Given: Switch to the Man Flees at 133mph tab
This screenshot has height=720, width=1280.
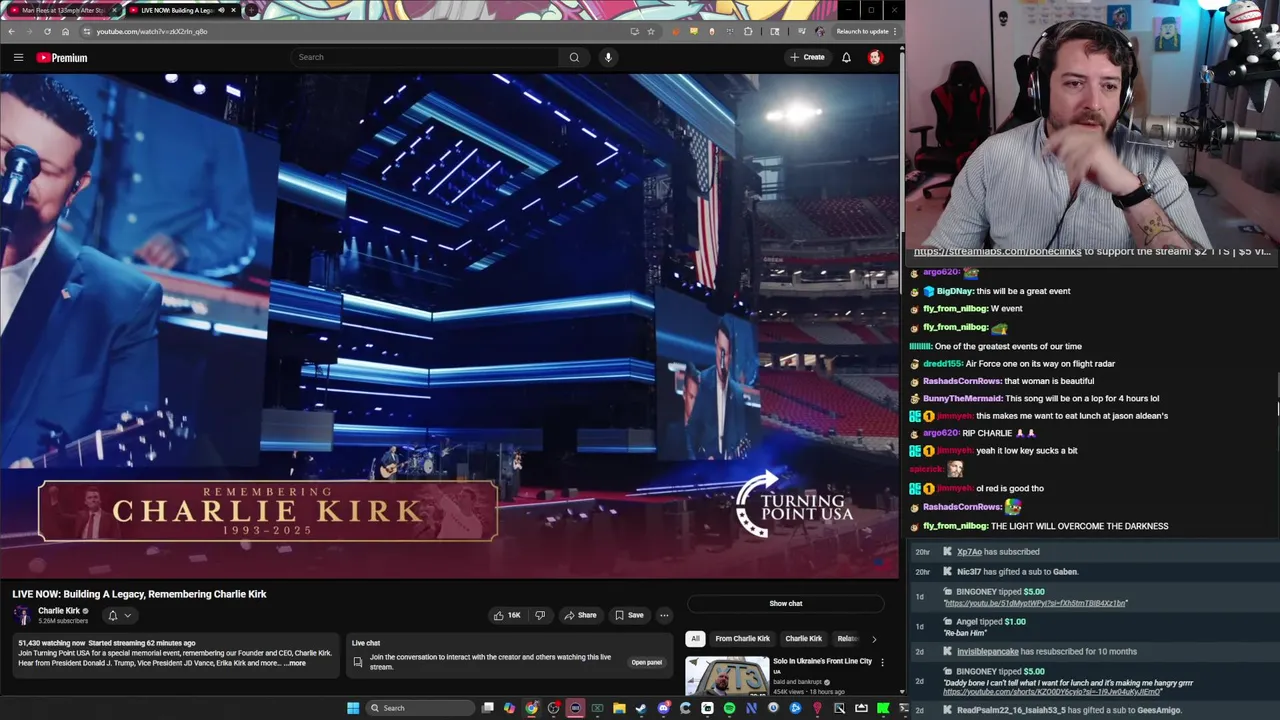Looking at the screenshot, I should point(62,10).
